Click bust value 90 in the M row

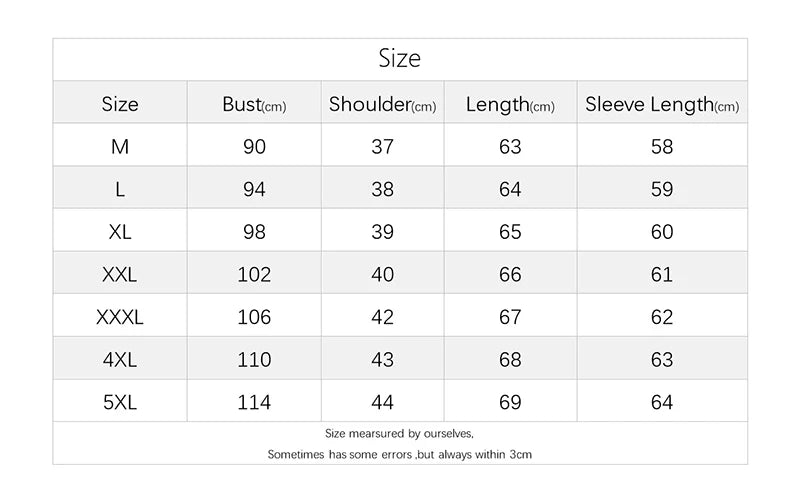[x=254, y=146]
